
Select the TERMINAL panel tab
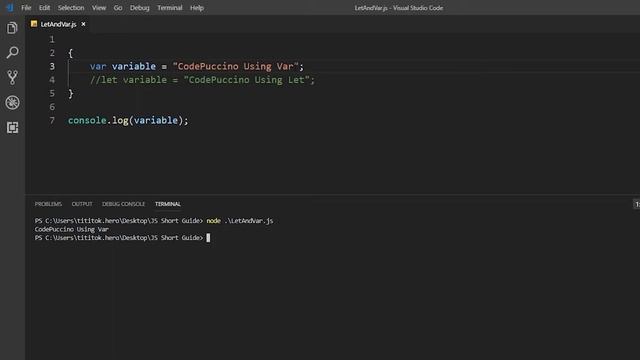coord(168,204)
